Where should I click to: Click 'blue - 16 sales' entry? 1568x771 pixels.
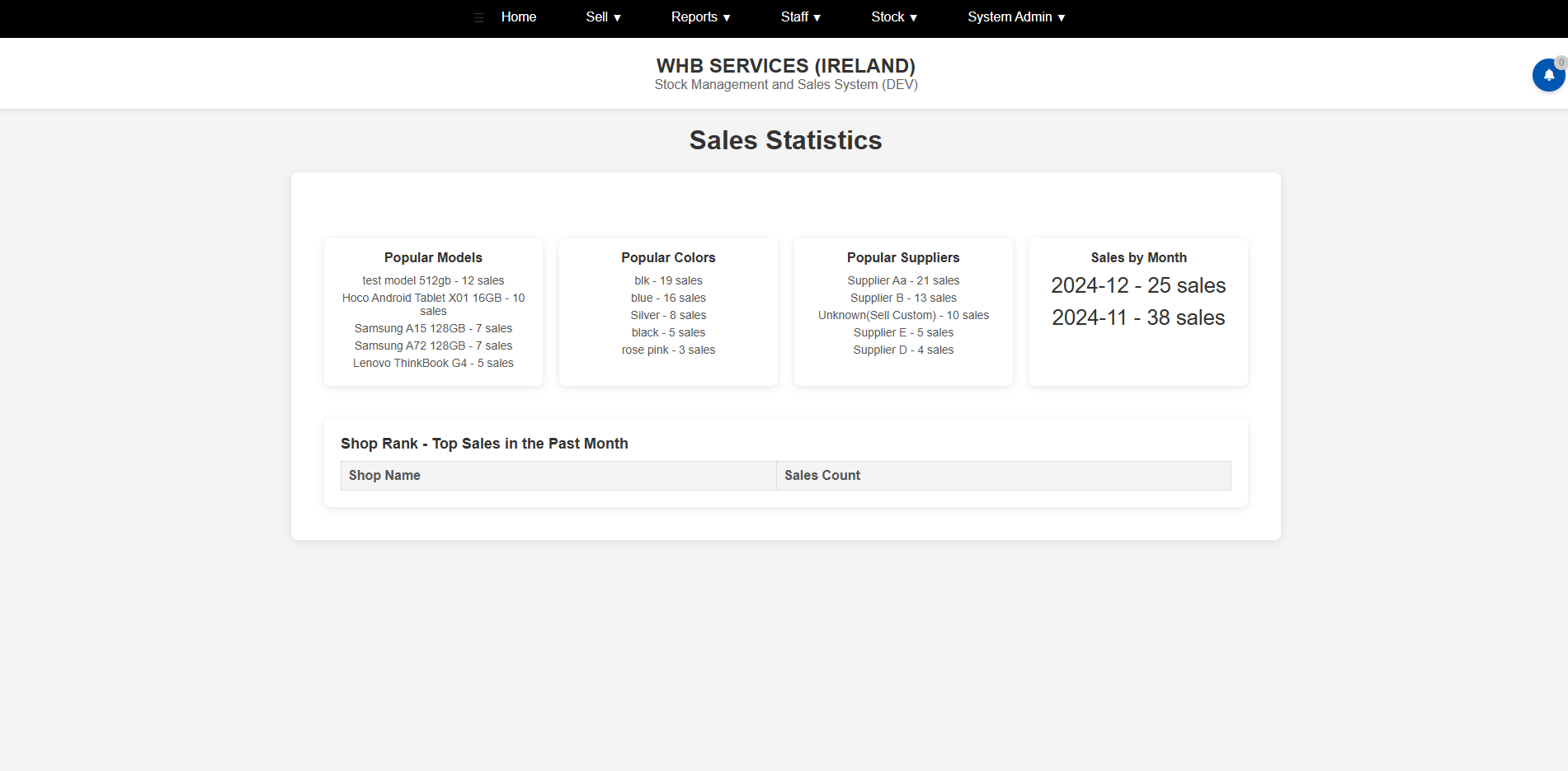tap(668, 299)
